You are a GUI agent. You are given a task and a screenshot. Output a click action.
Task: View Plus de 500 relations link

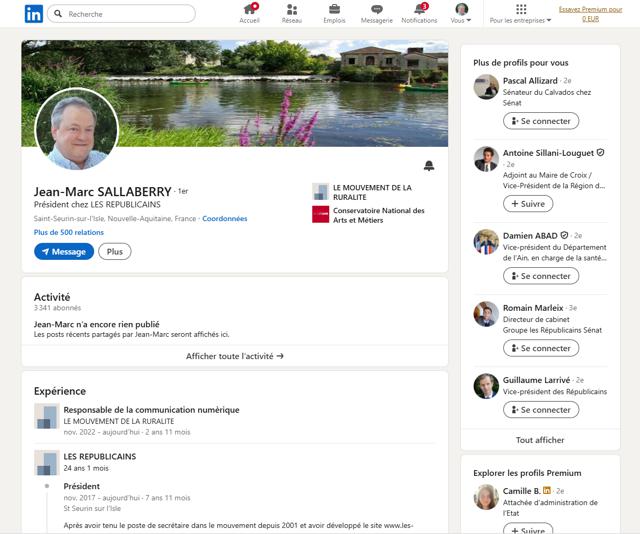(x=69, y=232)
